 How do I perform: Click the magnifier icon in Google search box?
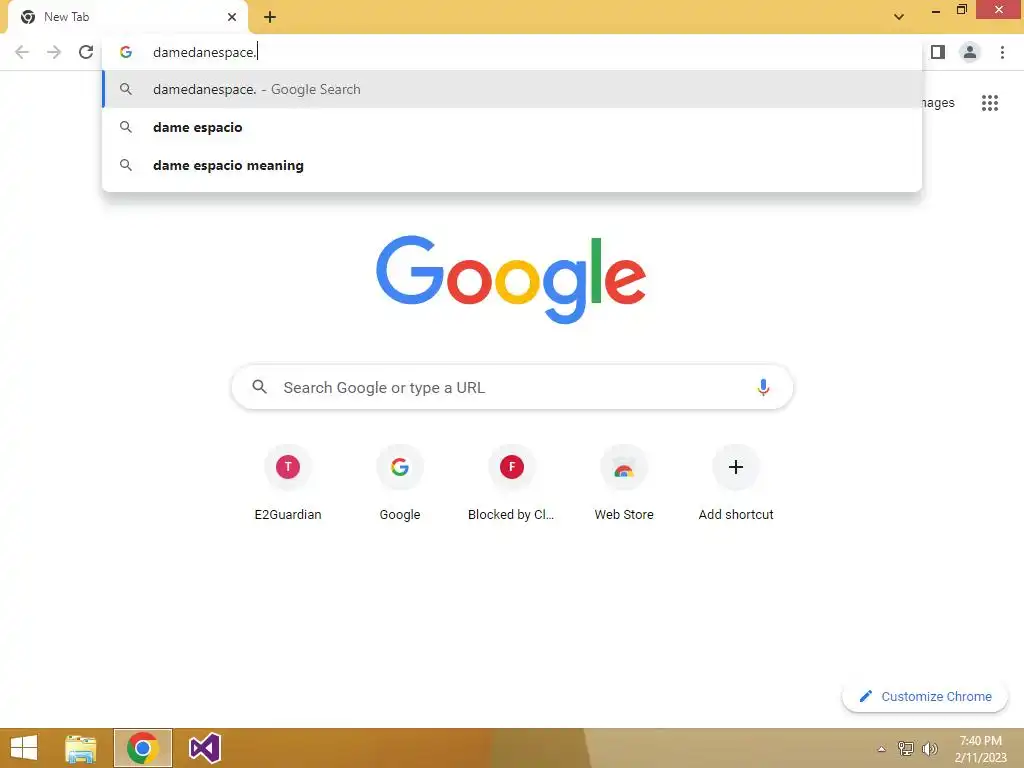(x=259, y=387)
